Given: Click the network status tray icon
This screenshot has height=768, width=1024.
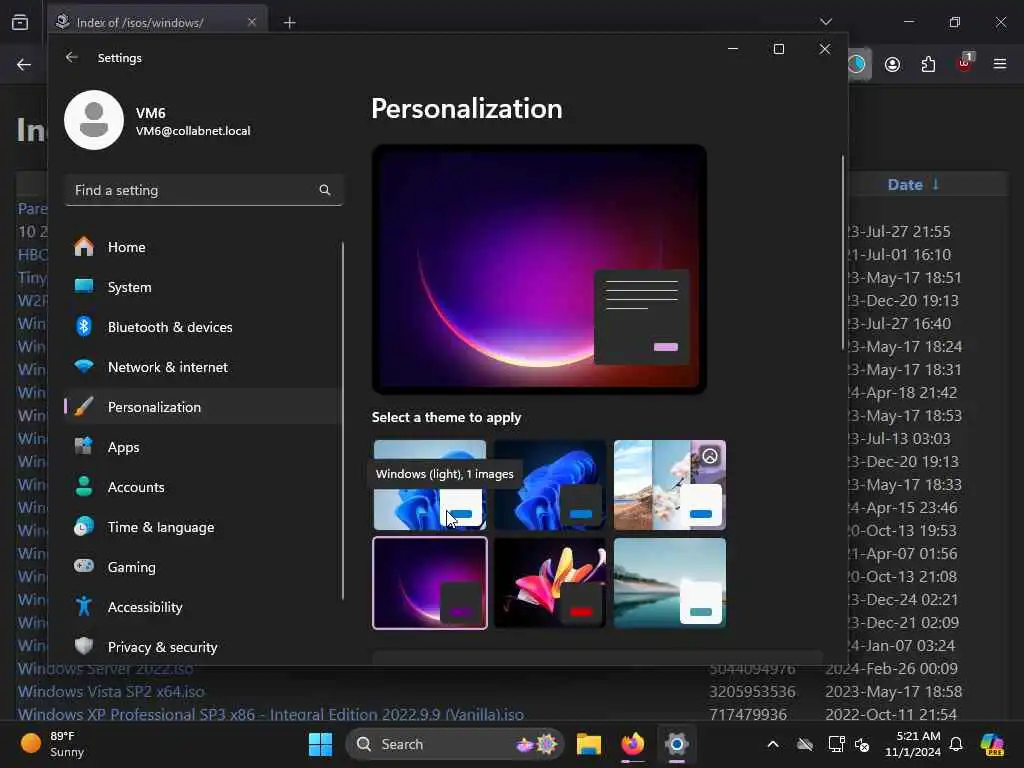Looking at the screenshot, I should pos(836,744).
